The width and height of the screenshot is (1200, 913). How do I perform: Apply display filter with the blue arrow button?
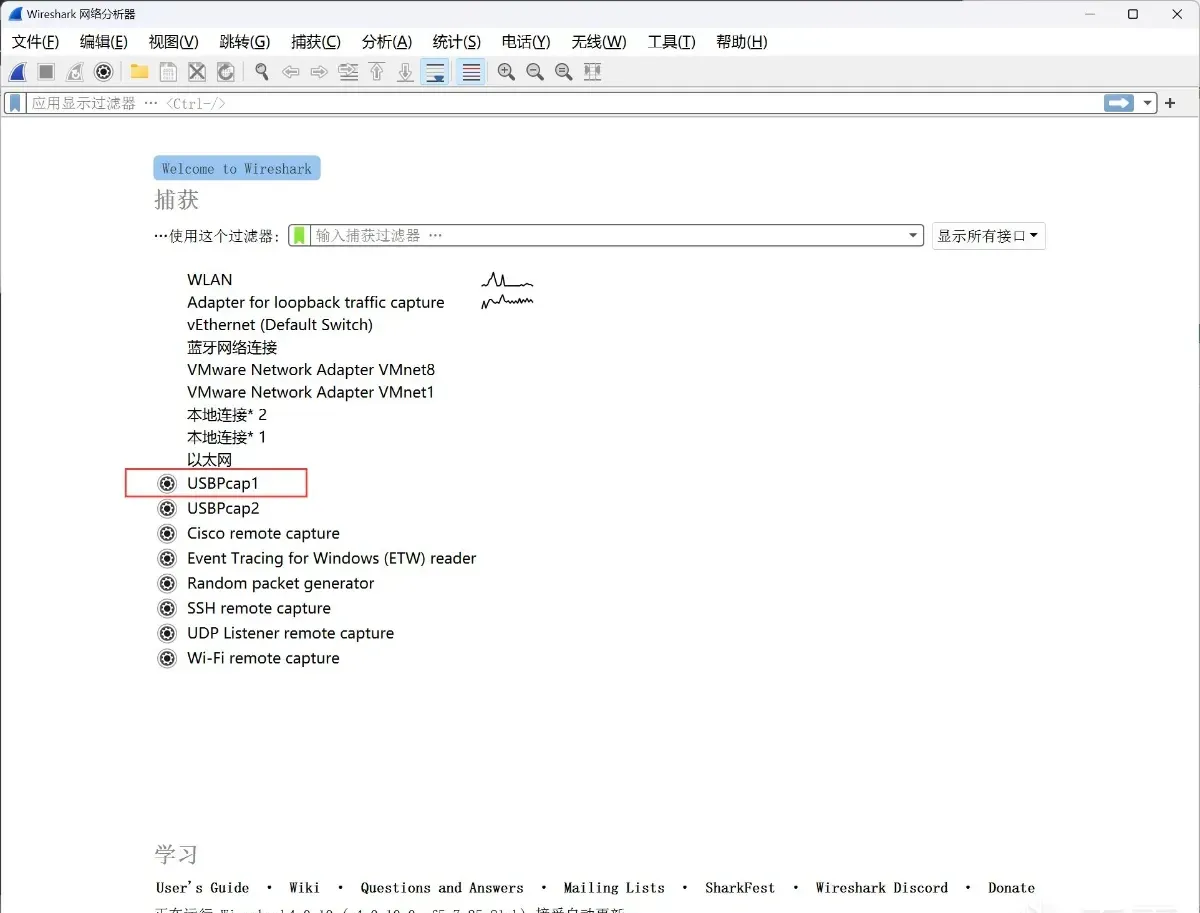pos(1119,103)
